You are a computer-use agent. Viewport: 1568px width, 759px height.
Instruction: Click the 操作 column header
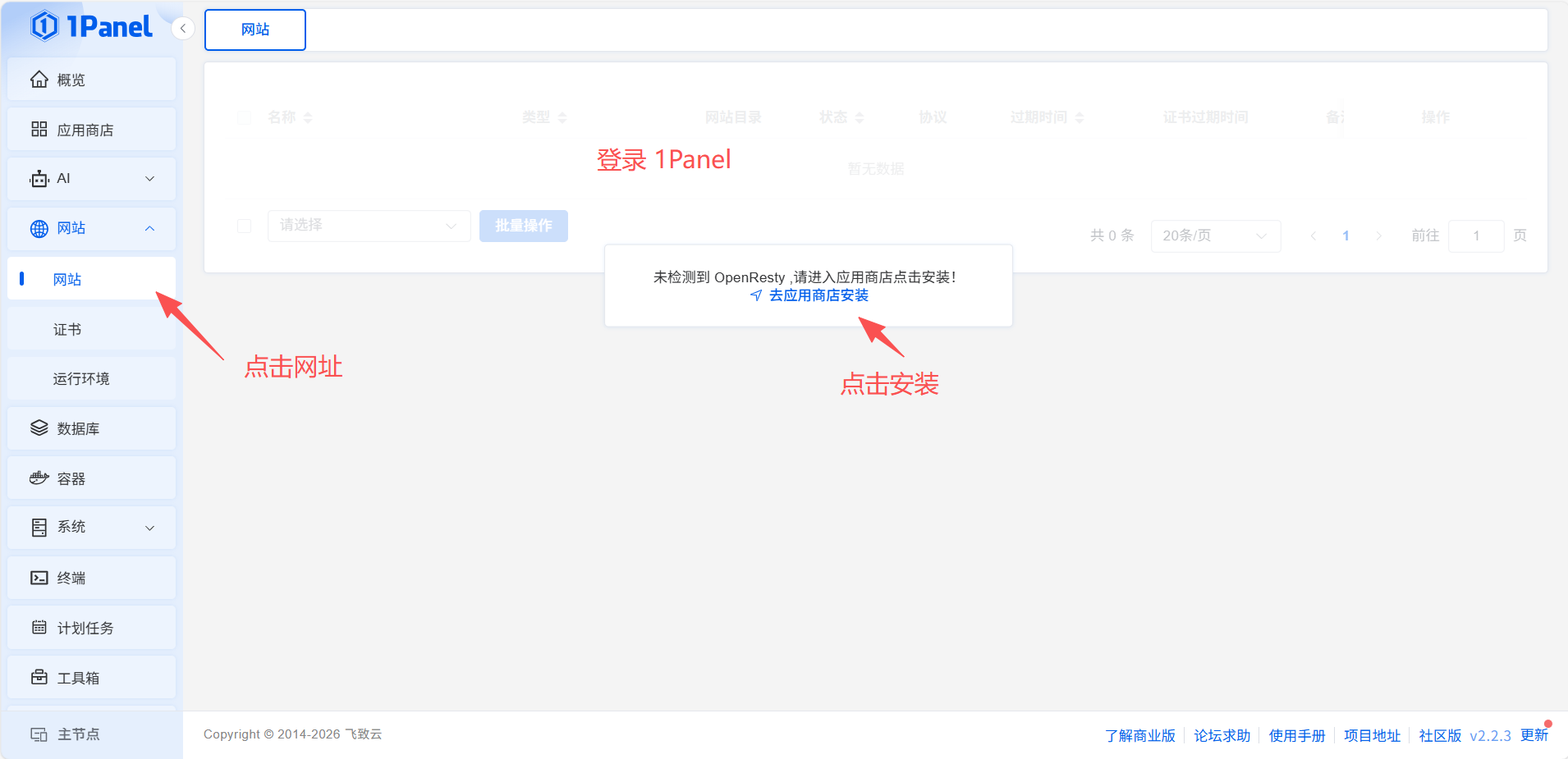click(x=1436, y=117)
